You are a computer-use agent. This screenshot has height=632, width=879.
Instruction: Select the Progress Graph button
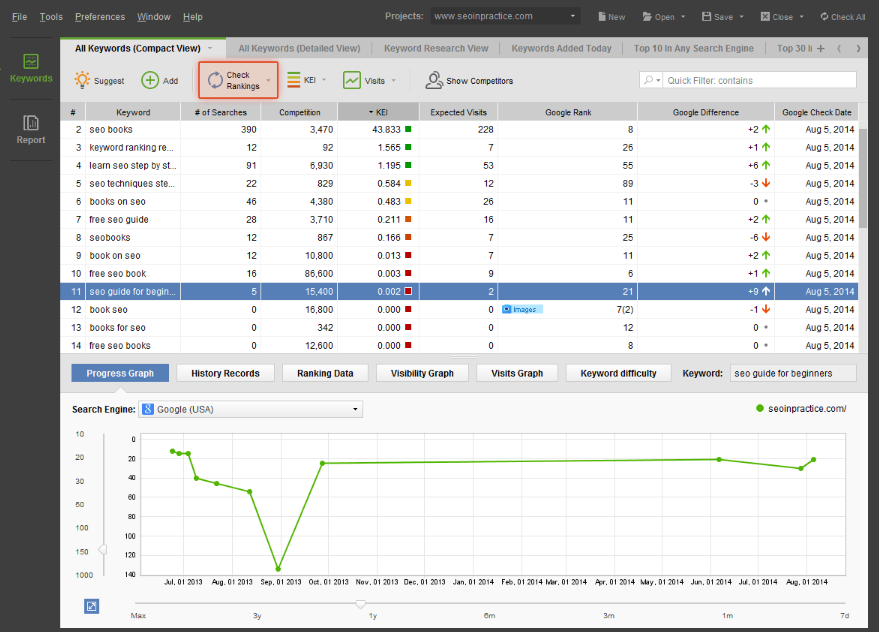(120, 373)
